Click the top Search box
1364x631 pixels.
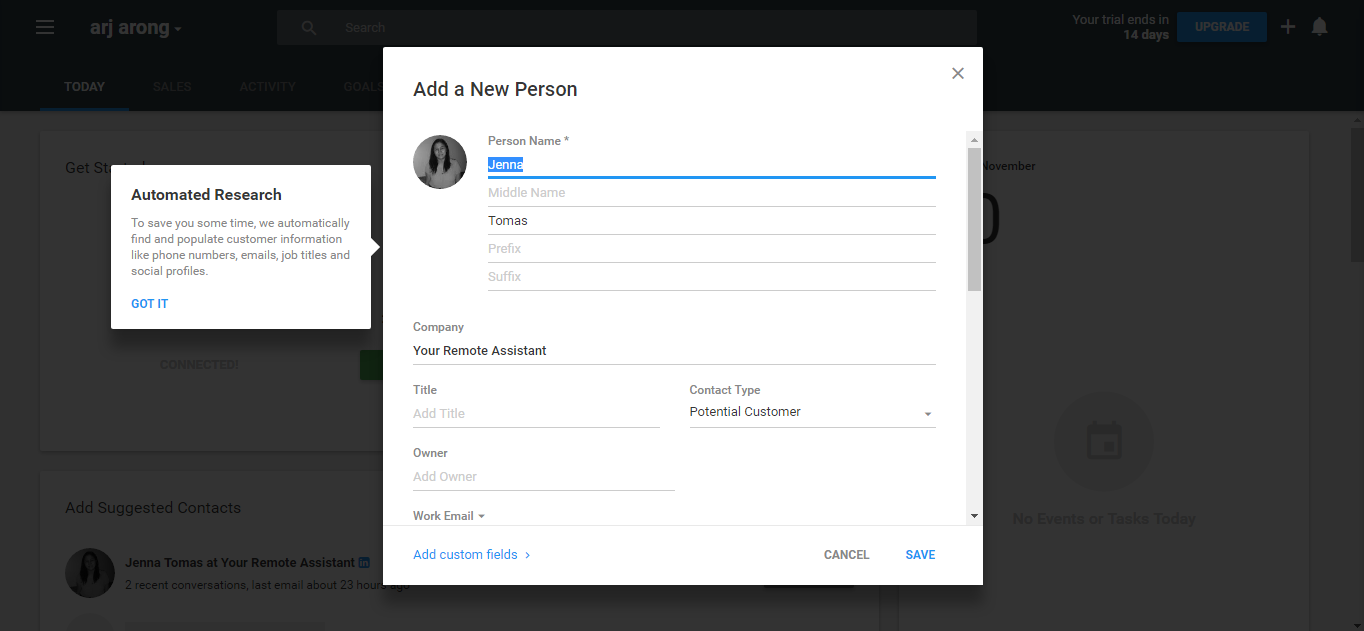(x=627, y=28)
